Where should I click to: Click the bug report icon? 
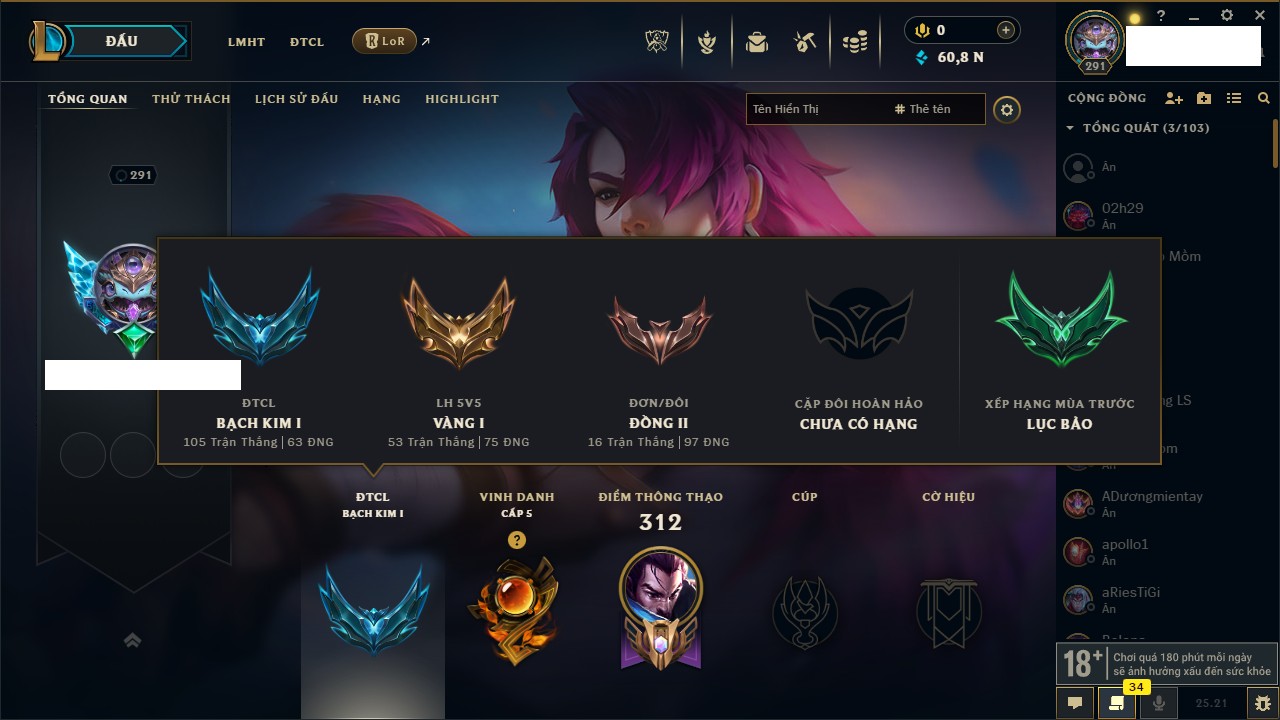coord(1262,703)
